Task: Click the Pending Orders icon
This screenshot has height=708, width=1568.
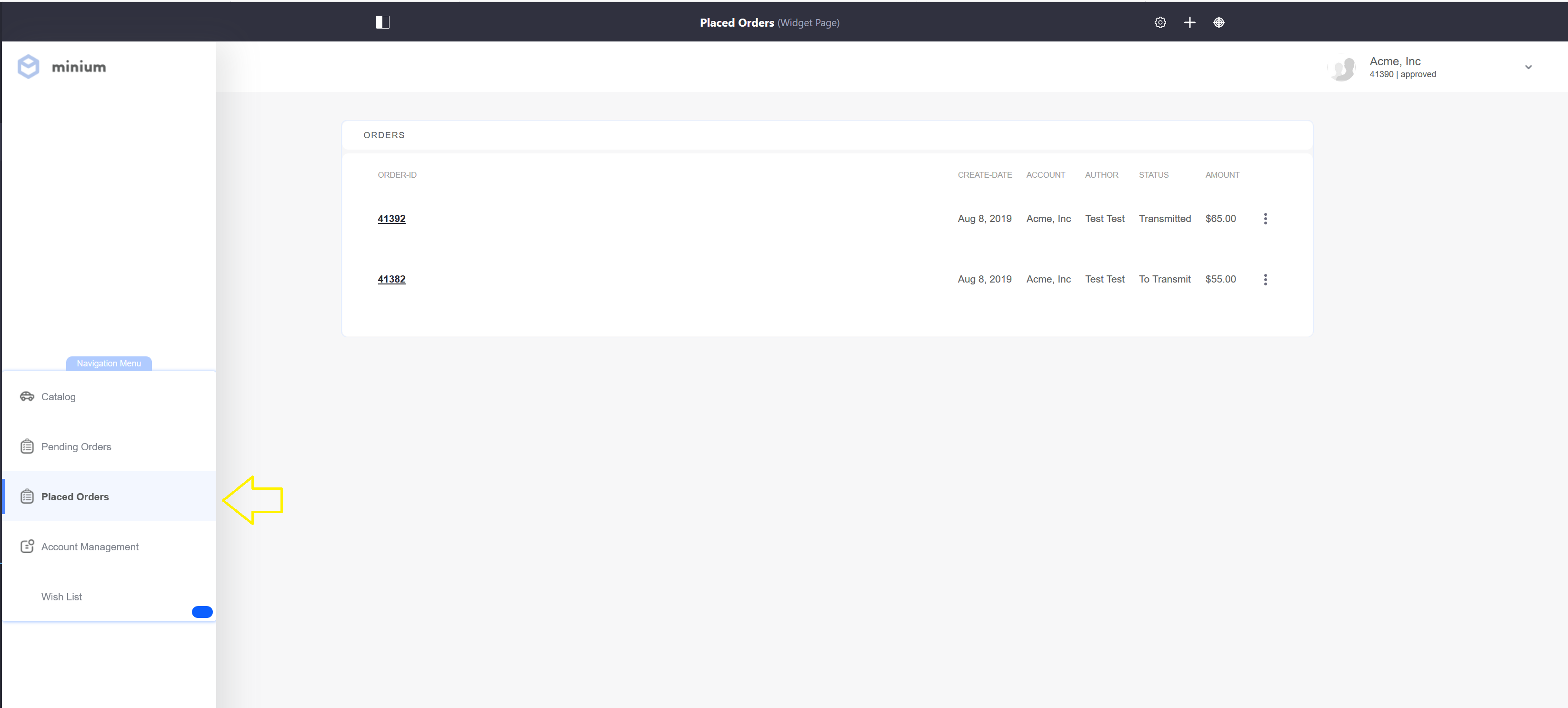Action: [x=27, y=446]
